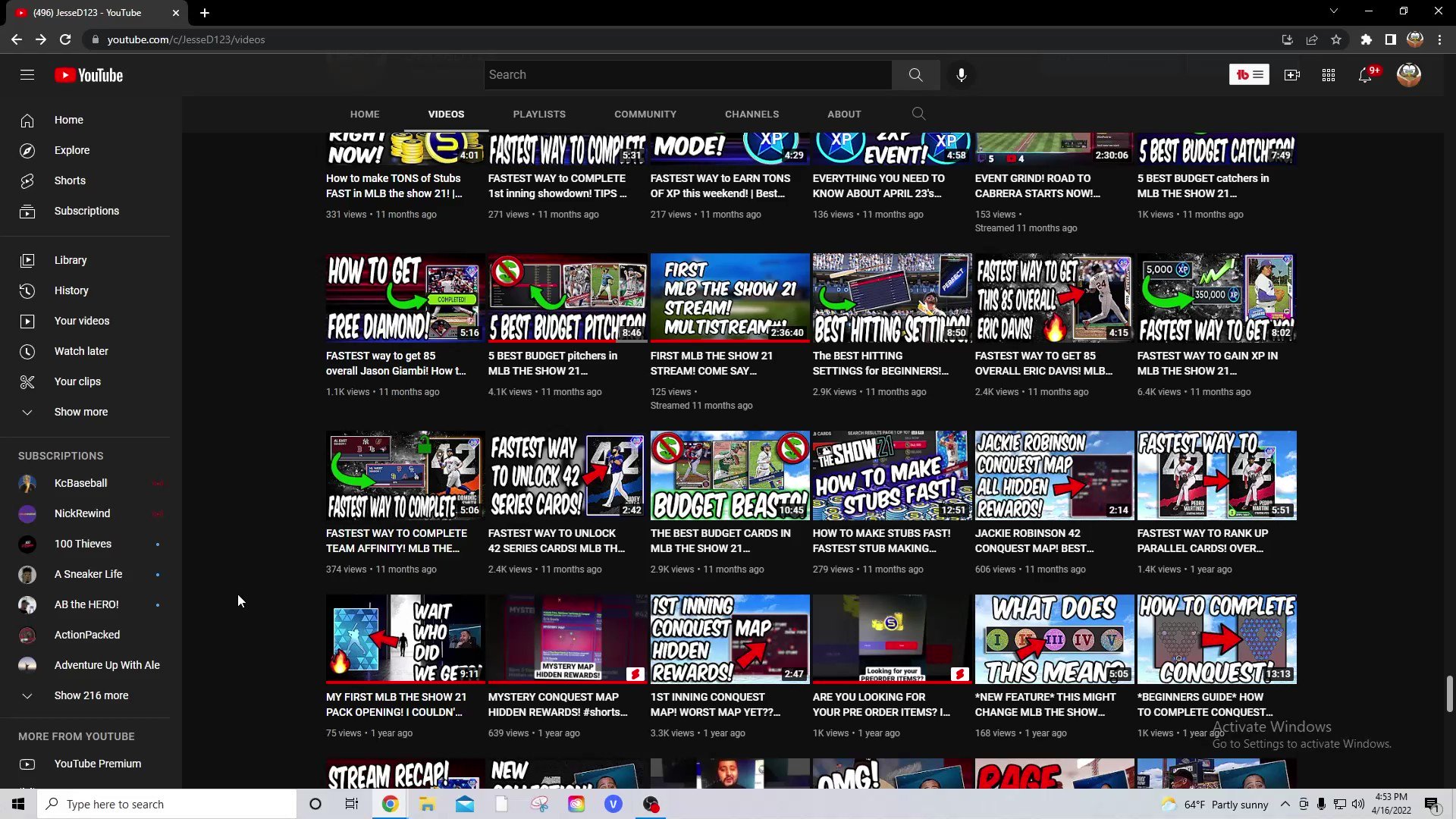The width and height of the screenshot is (1456, 819).
Task: Open the new browser tab plus button
Action: tap(205, 13)
